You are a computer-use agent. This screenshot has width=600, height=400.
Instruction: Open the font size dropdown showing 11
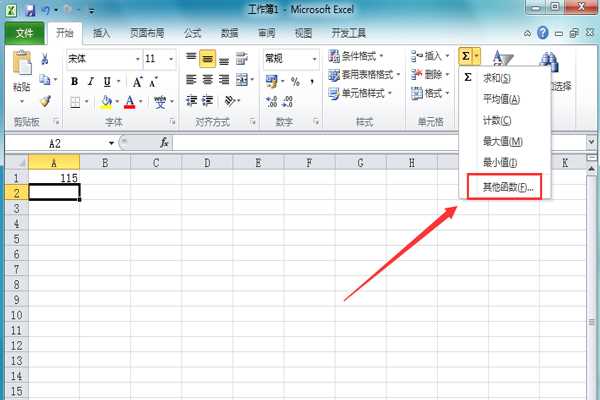(x=171, y=59)
